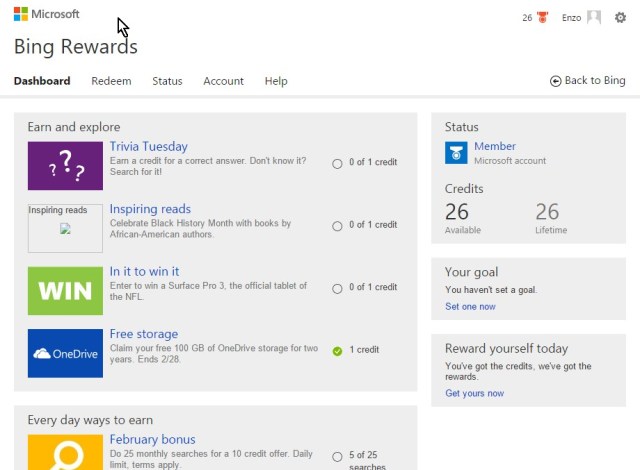Go to the Account tab
The width and height of the screenshot is (640, 470).
[223, 81]
